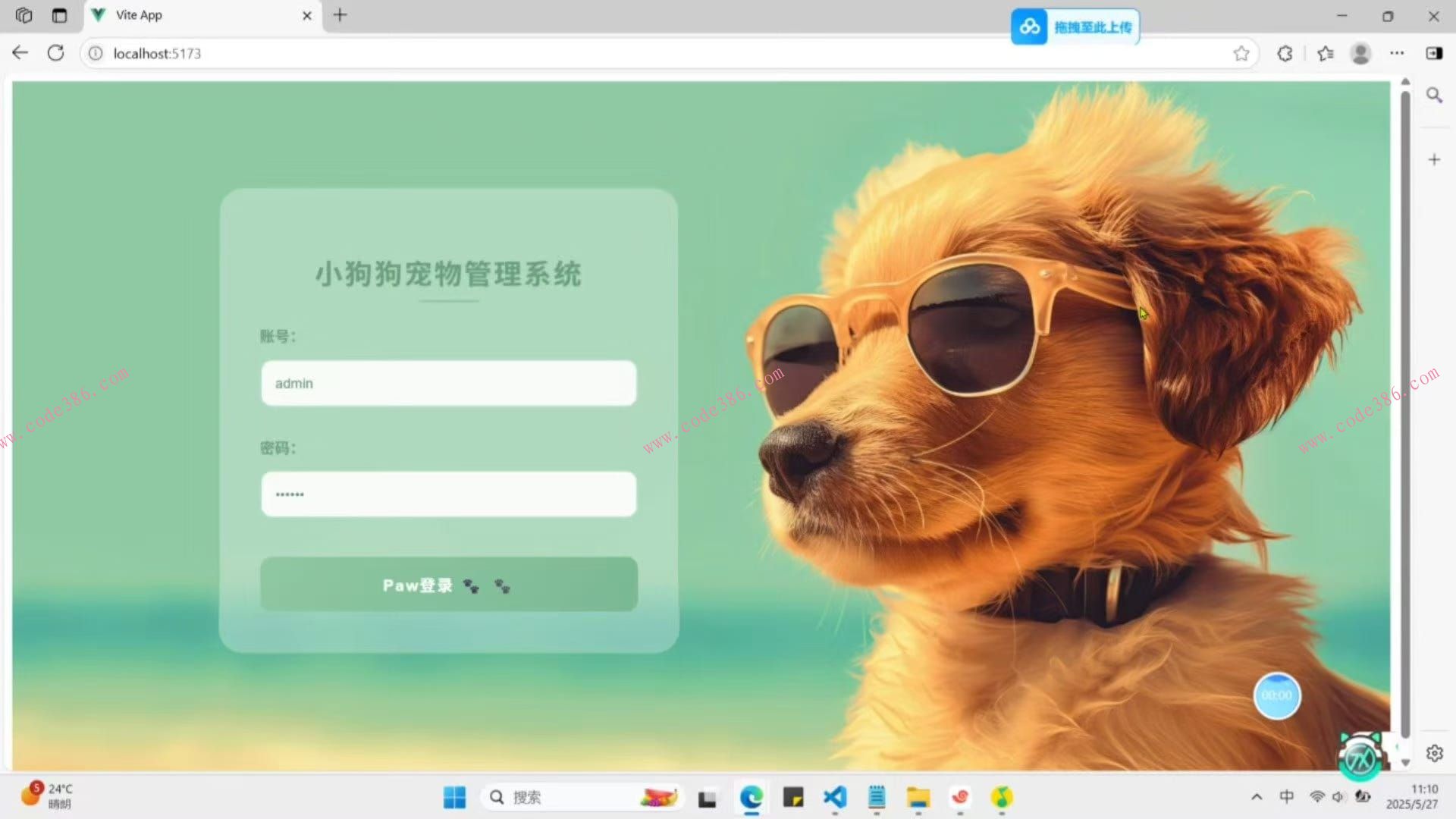
Task: Click the upload cloud icon on 拖拽至此上传 banner
Action: (1029, 26)
